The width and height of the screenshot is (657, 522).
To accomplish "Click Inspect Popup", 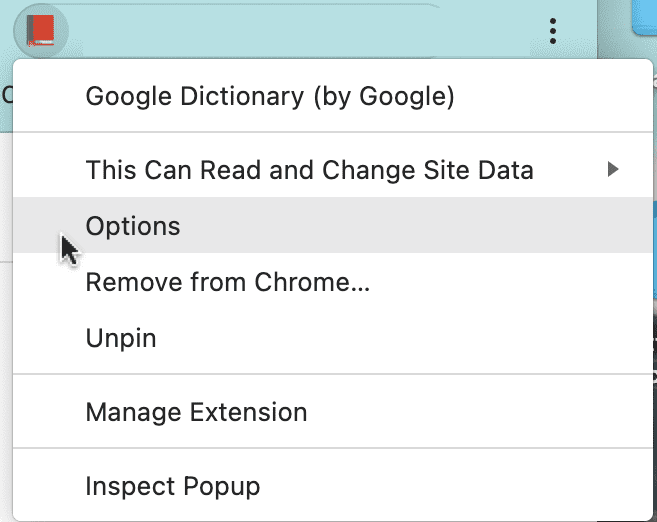I will click(173, 487).
